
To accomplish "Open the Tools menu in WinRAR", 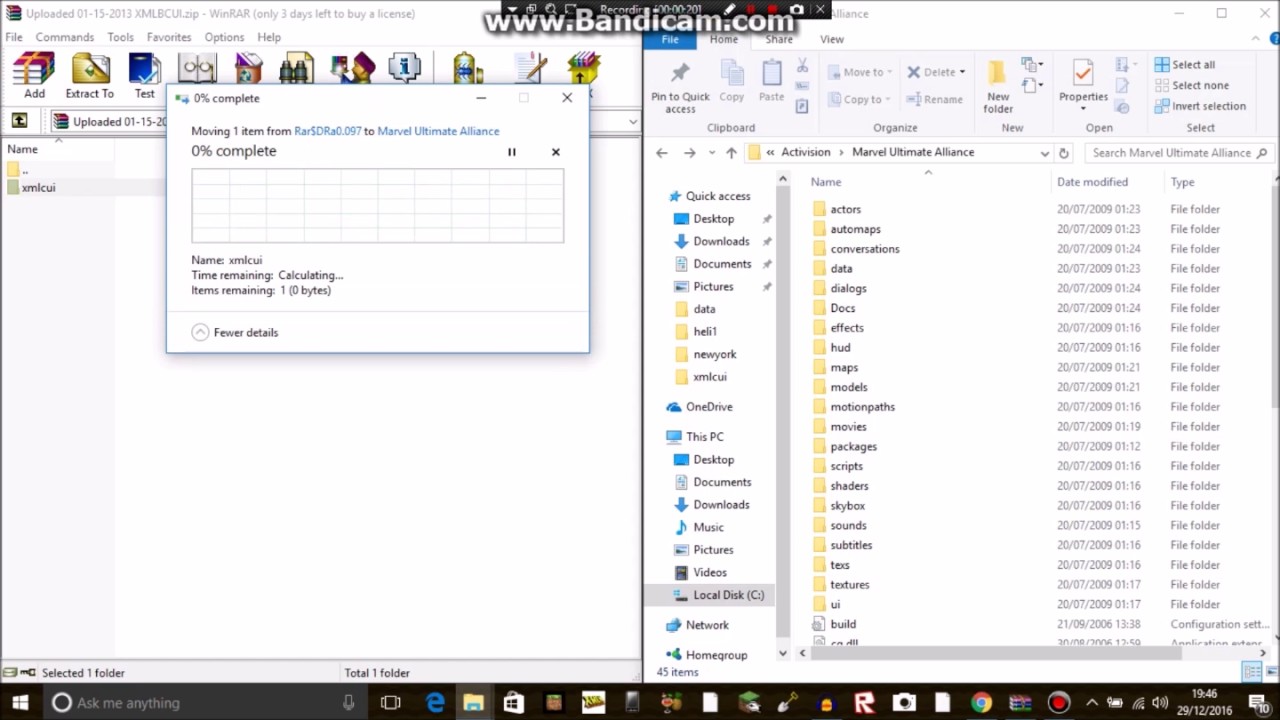I will (120, 37).
